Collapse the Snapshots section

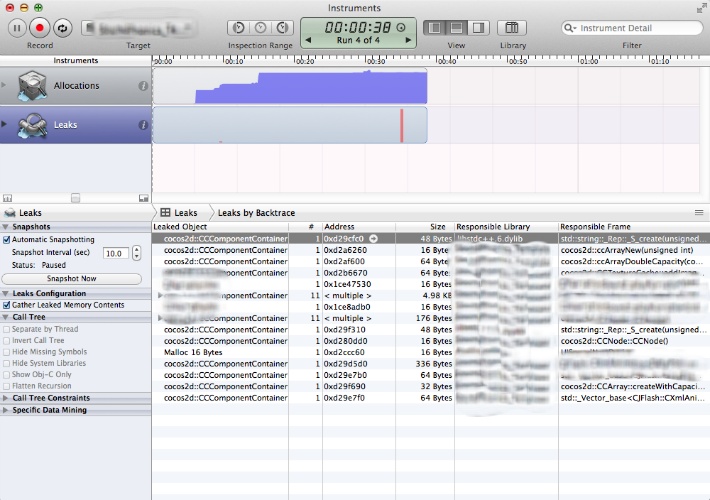point(7,227)
